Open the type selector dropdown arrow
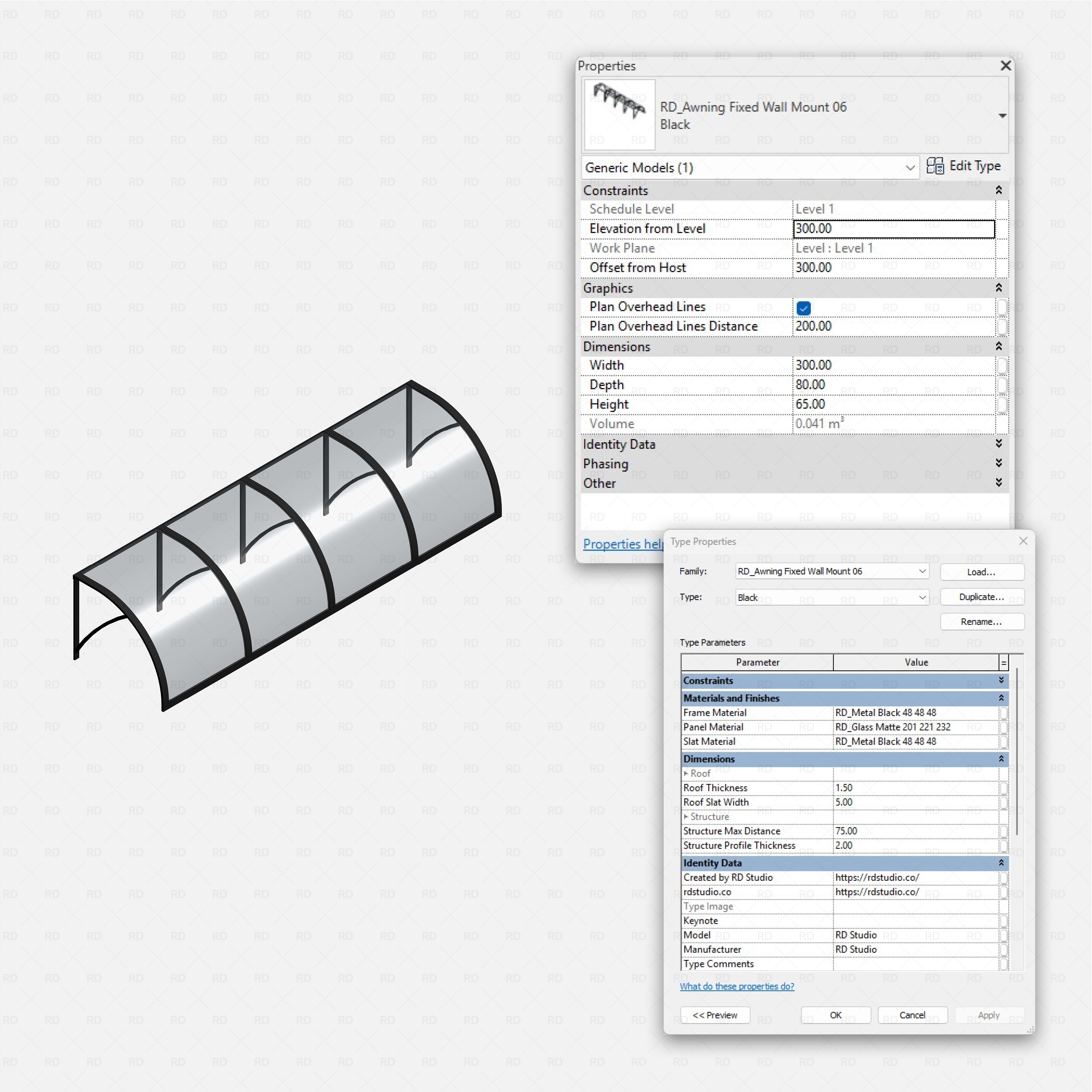 click(x=1002, y=116)
